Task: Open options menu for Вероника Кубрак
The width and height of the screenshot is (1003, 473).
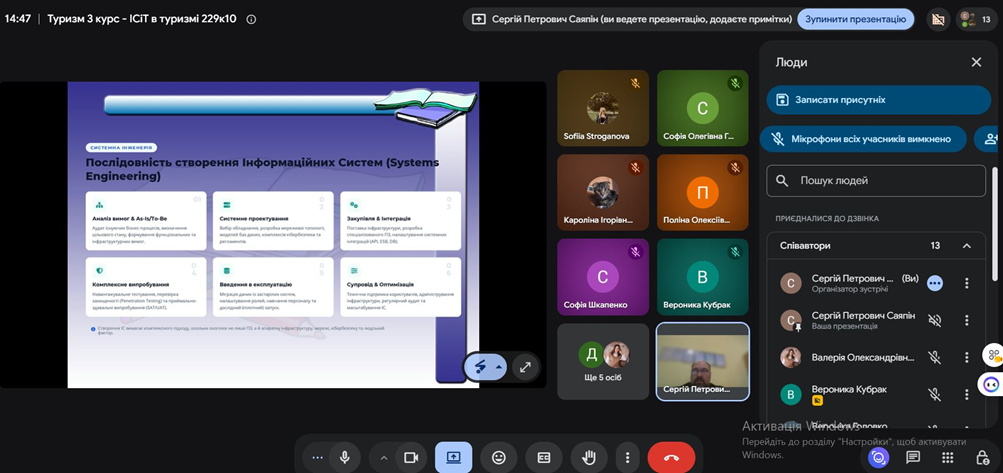Action: [967, 394]
